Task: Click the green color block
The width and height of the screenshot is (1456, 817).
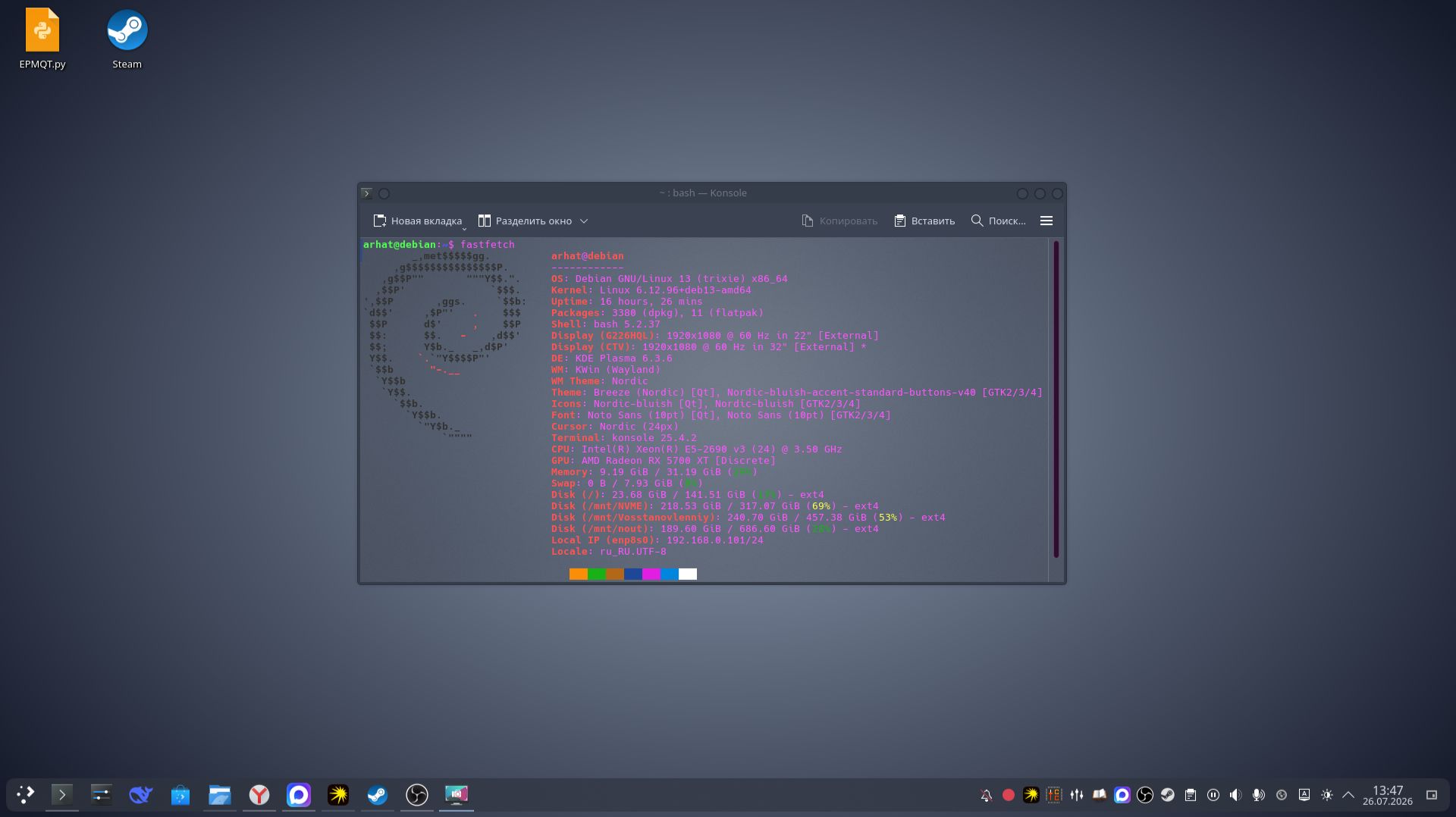Action: [597, 574]
